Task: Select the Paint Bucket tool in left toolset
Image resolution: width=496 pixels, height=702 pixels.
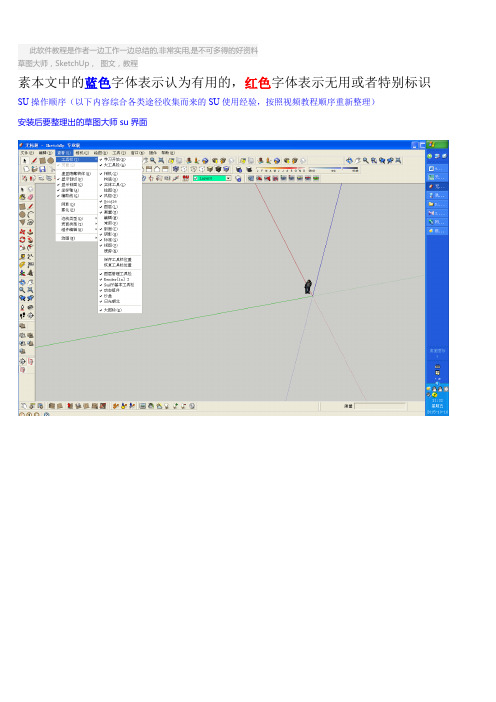Action: (x=22, y=197)
